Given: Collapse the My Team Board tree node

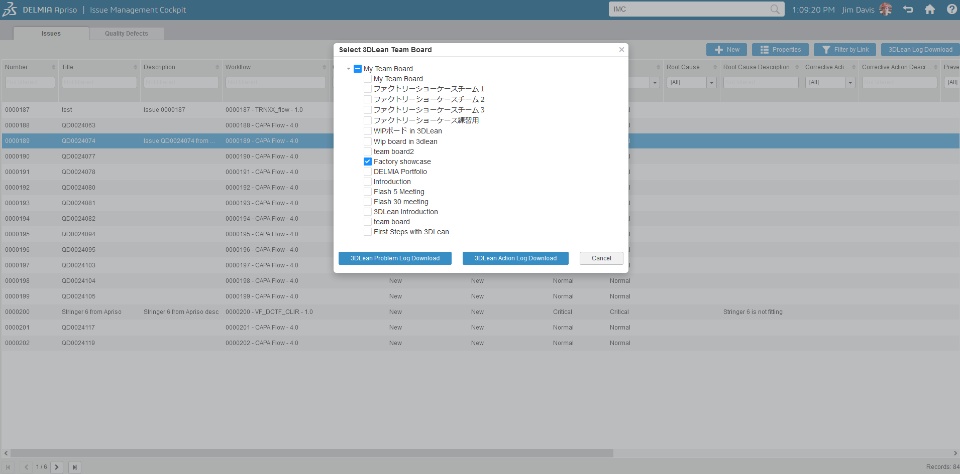Looking at the screenshot, I should click(x=348, y=69).
